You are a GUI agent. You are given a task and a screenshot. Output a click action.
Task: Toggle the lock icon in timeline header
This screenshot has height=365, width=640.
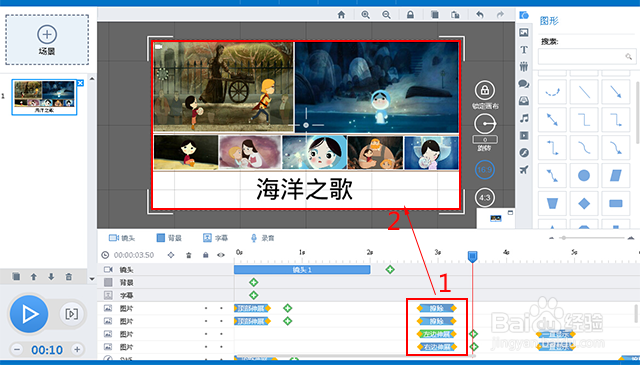pyautogui.click(x=206, y=255)
